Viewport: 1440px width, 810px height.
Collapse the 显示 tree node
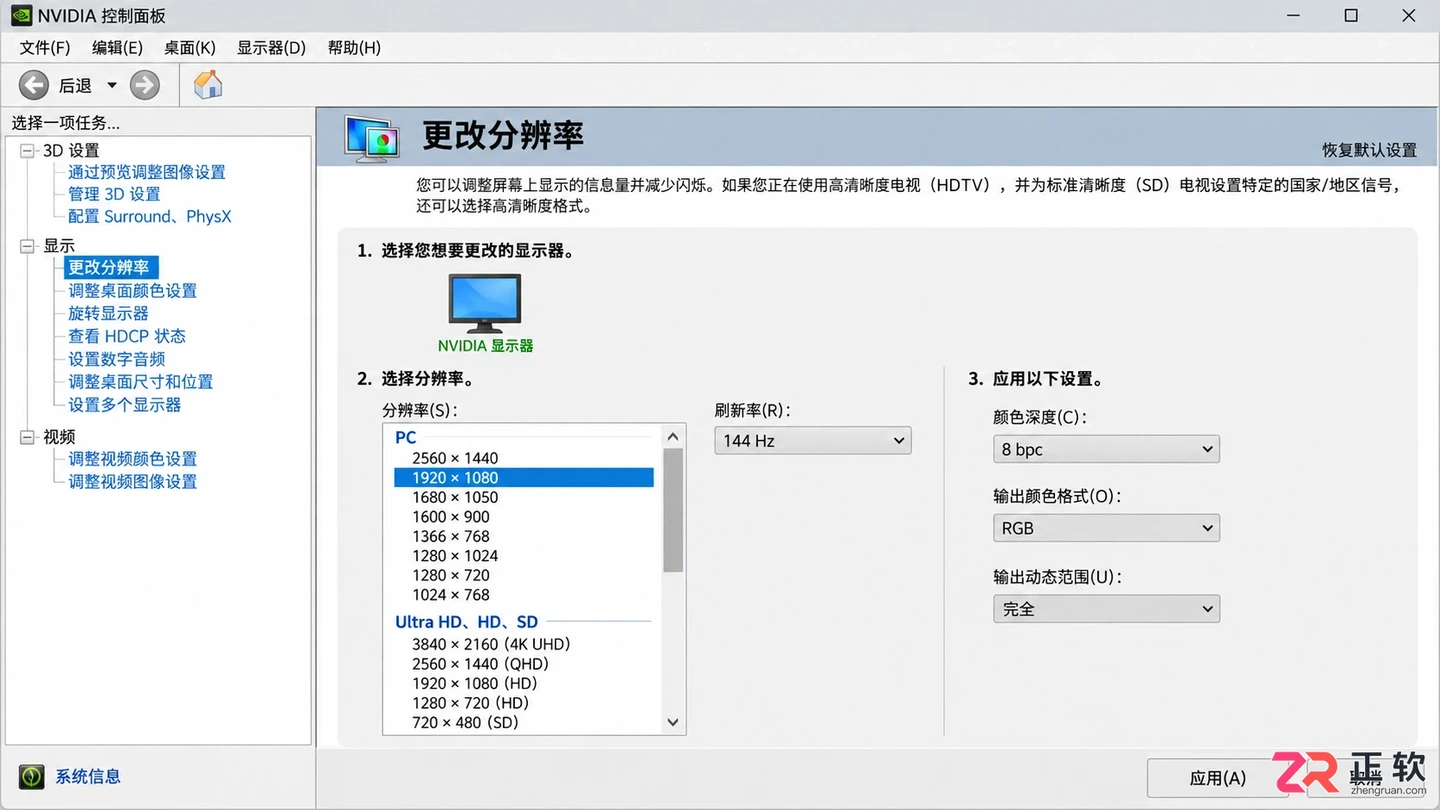(27, 245)
